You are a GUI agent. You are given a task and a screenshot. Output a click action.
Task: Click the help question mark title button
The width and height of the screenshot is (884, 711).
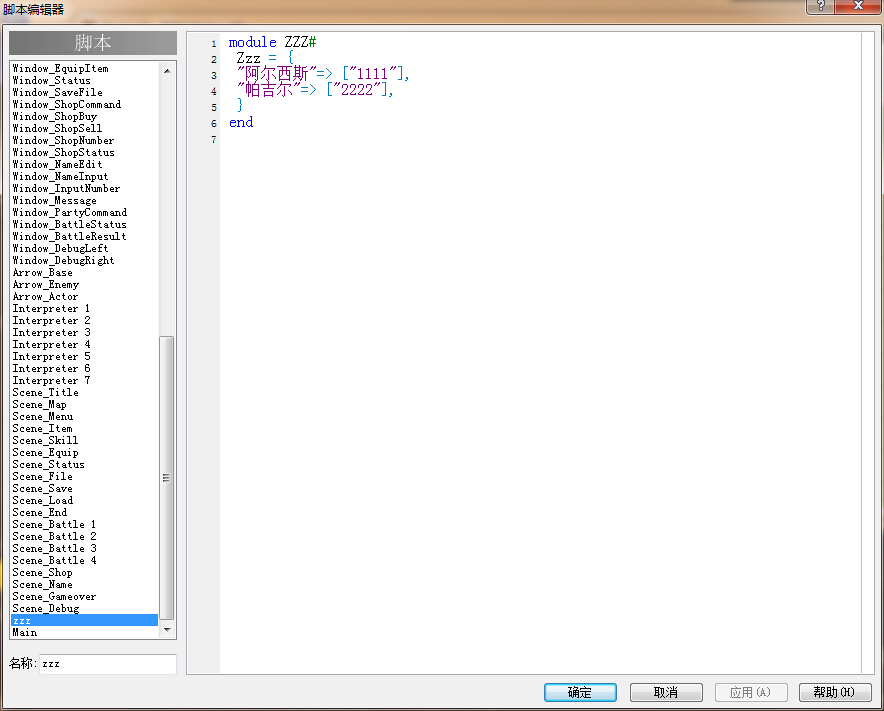[820, 6]
